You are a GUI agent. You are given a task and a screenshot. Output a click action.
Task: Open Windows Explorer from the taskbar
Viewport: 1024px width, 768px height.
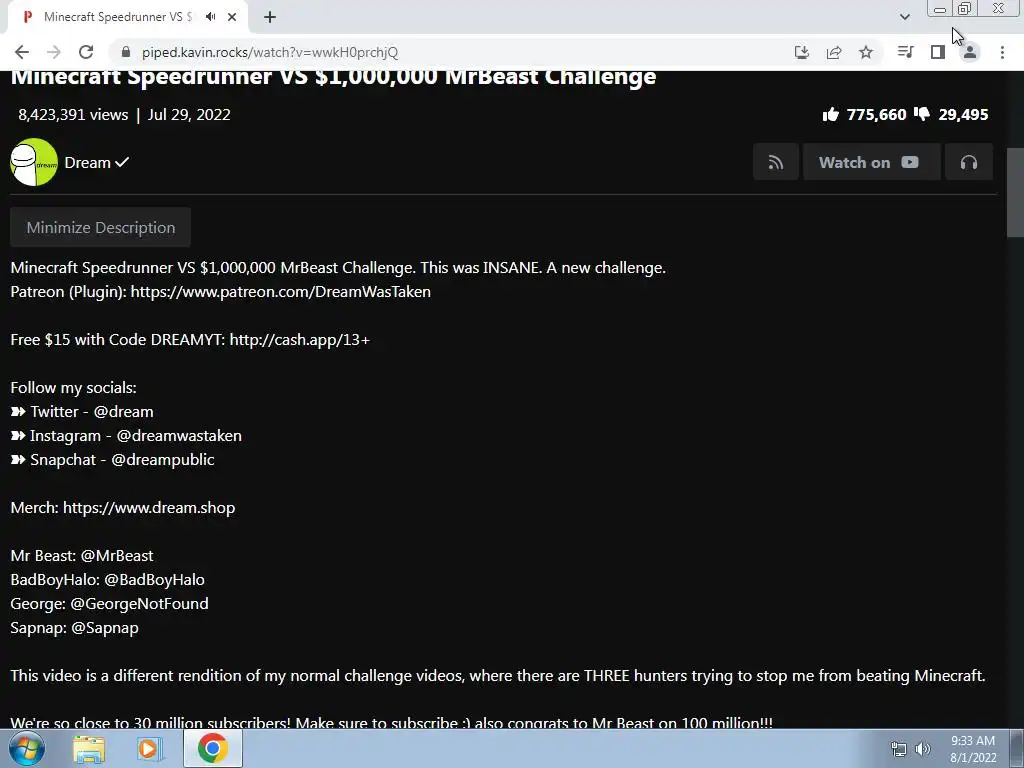click(89, 749)
